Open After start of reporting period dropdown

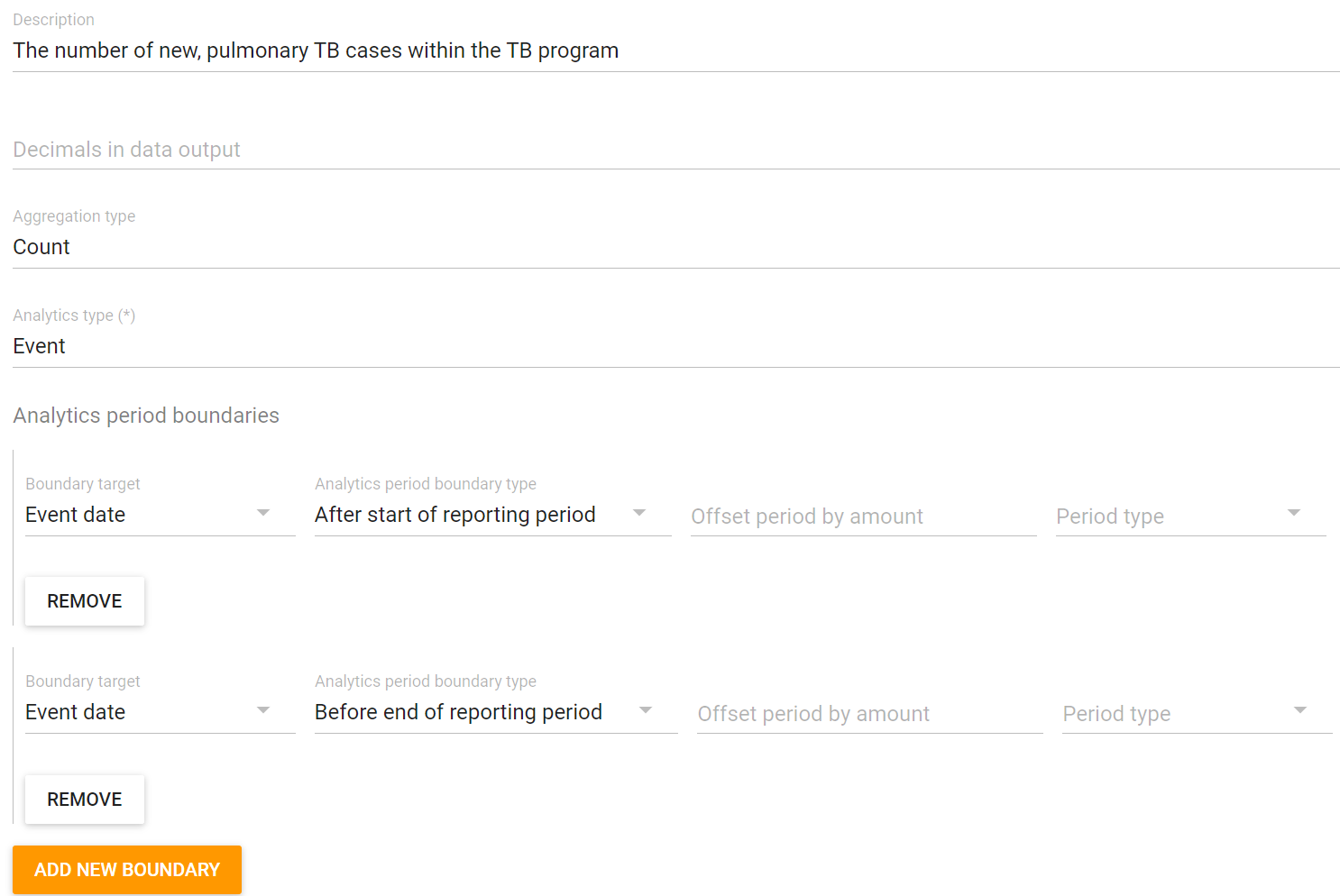pyautogui.click(x=492, y=515)
